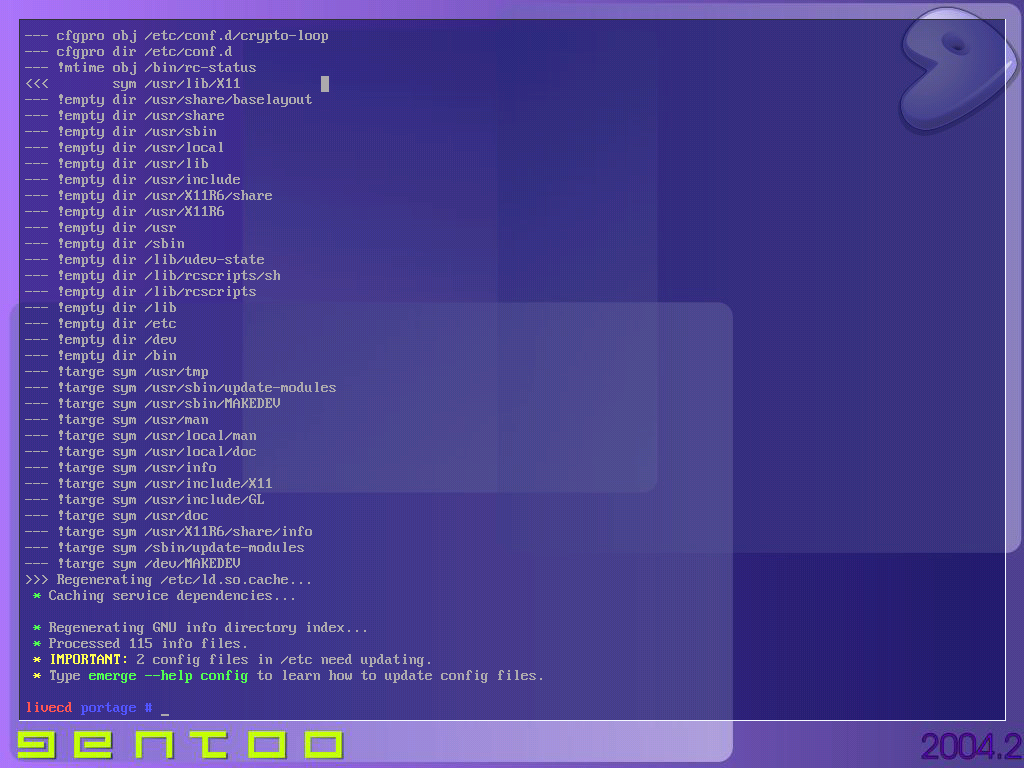1024x768 pixels.
Task: Click the 'sym /usr/lib/X11' line
Action: pos(133,84)
